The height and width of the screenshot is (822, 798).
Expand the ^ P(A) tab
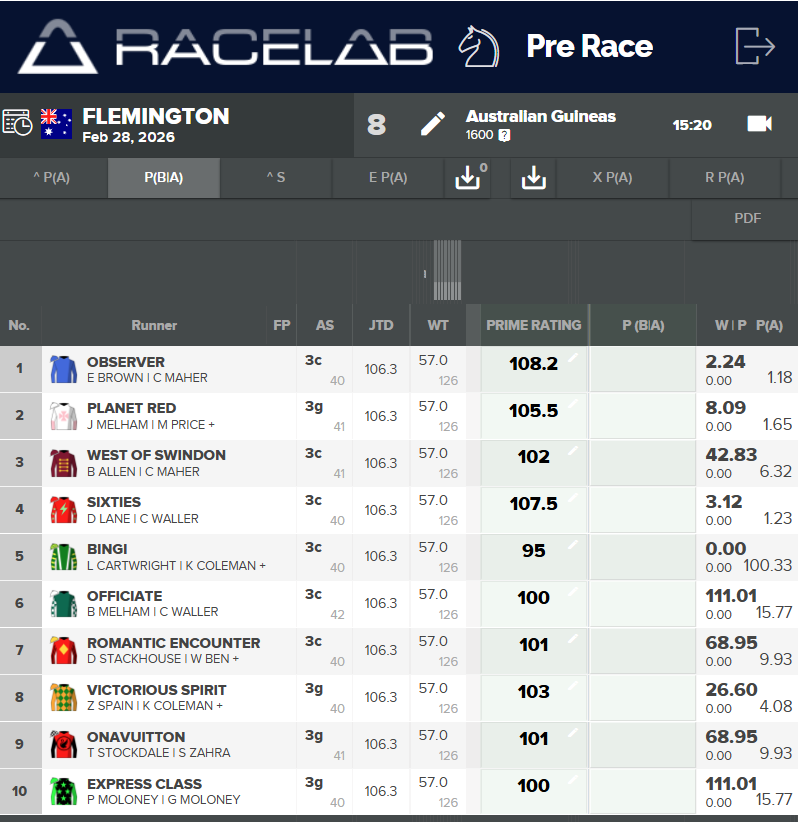[x=52, y=178]
